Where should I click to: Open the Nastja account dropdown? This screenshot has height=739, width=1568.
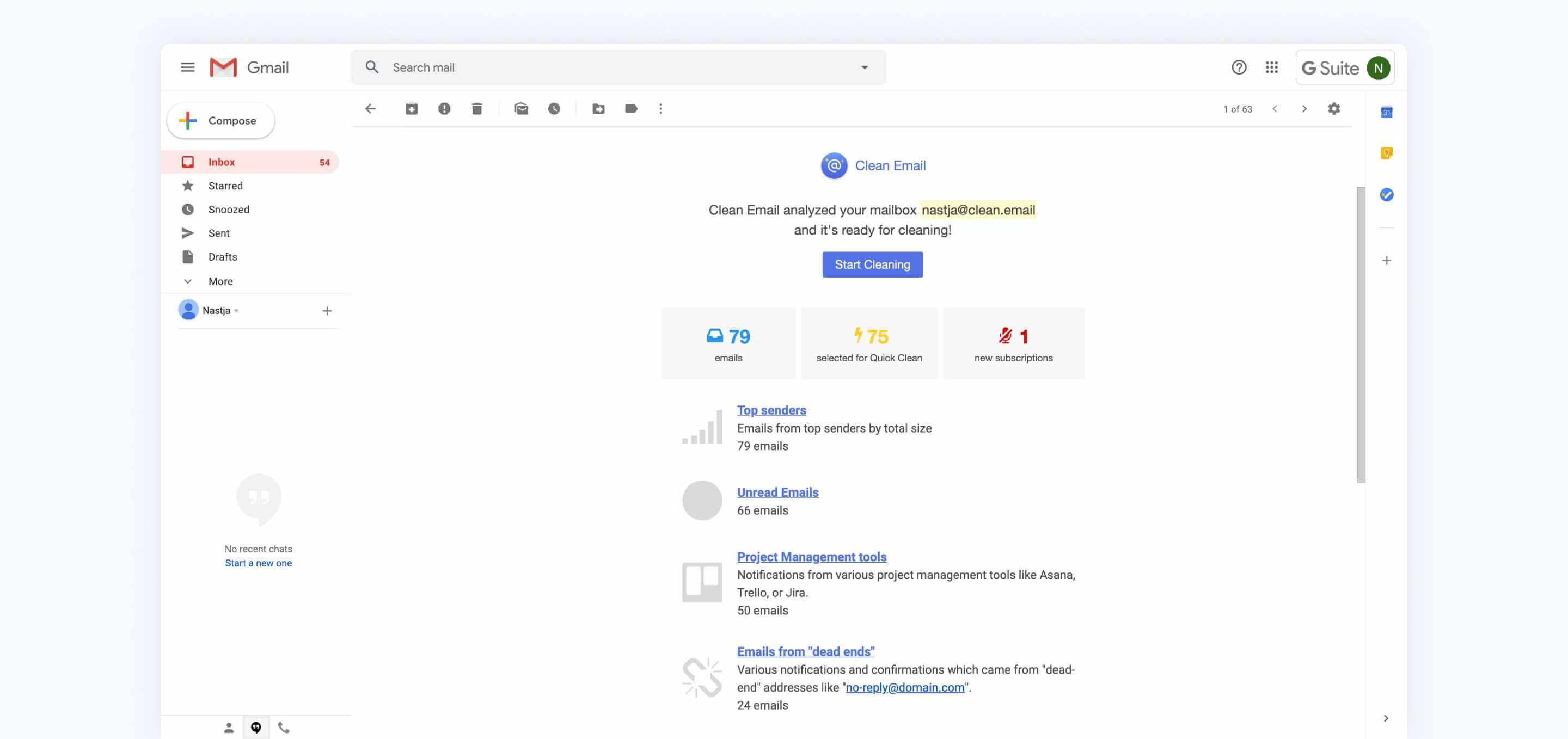[236, 310]
